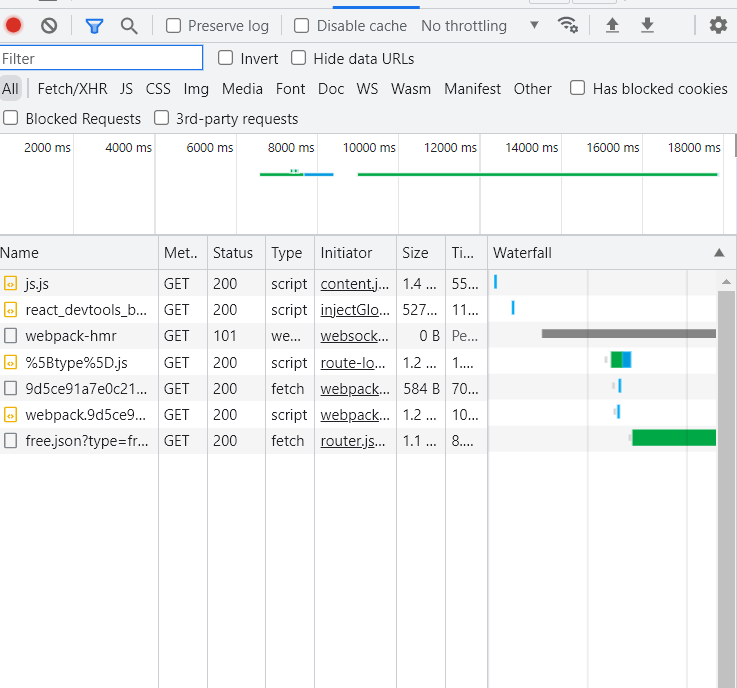Select free.json?type=fr... request name
The width and height of the screenshot is (737, 688).
click(x=86, y=441)
